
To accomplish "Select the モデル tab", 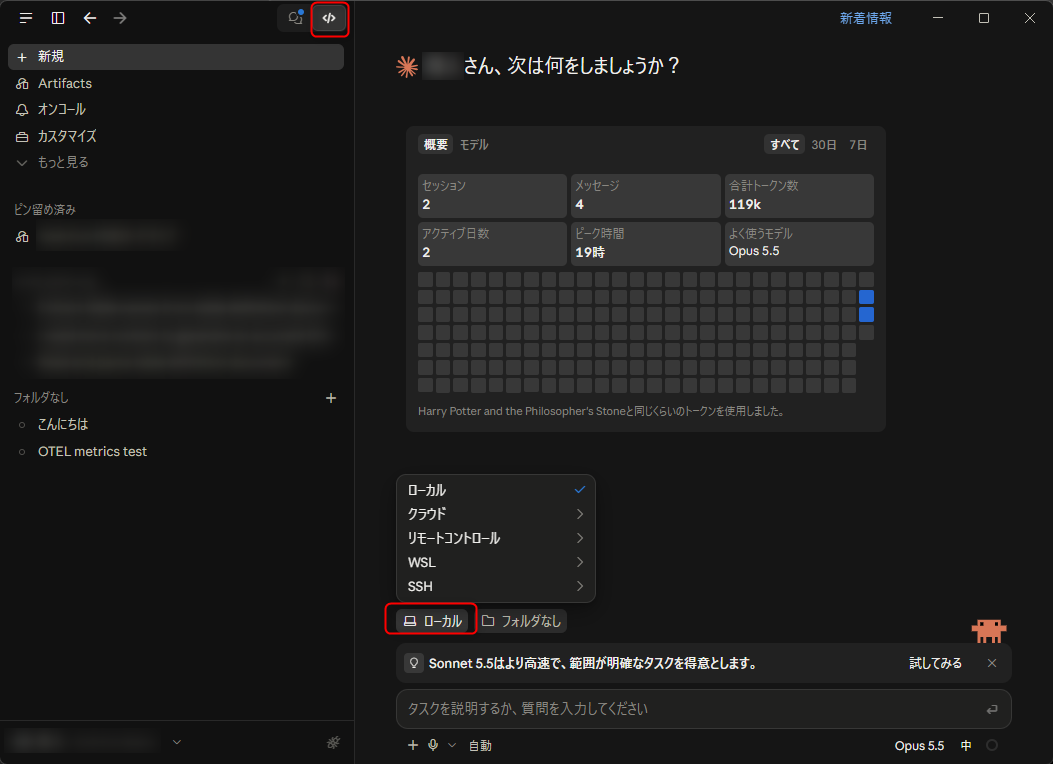I will (x=474, y=144).
